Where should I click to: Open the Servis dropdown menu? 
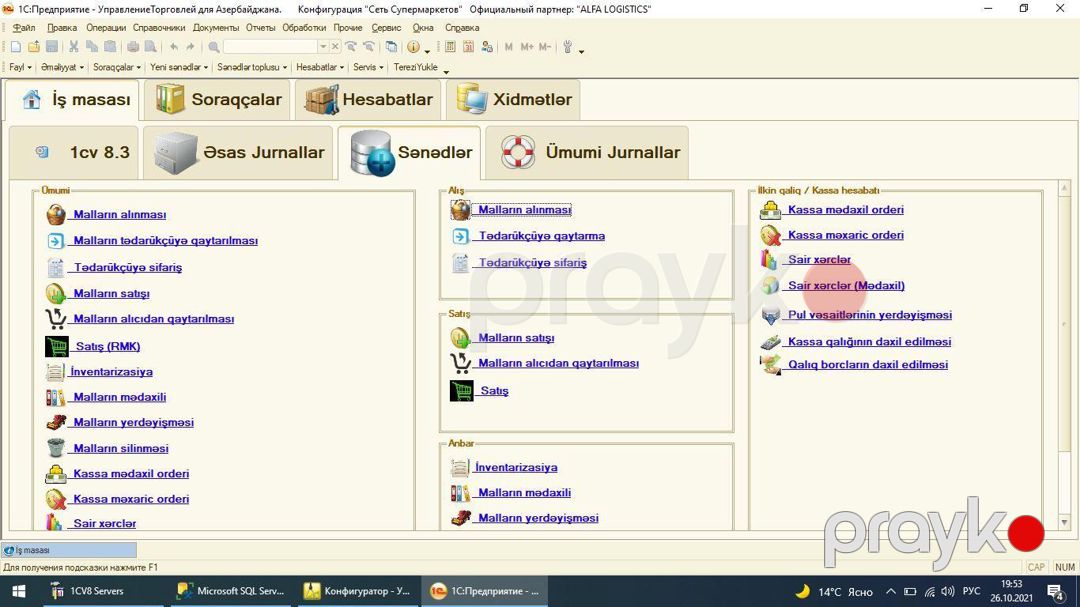pyautogui.click(x=368, y=67)
